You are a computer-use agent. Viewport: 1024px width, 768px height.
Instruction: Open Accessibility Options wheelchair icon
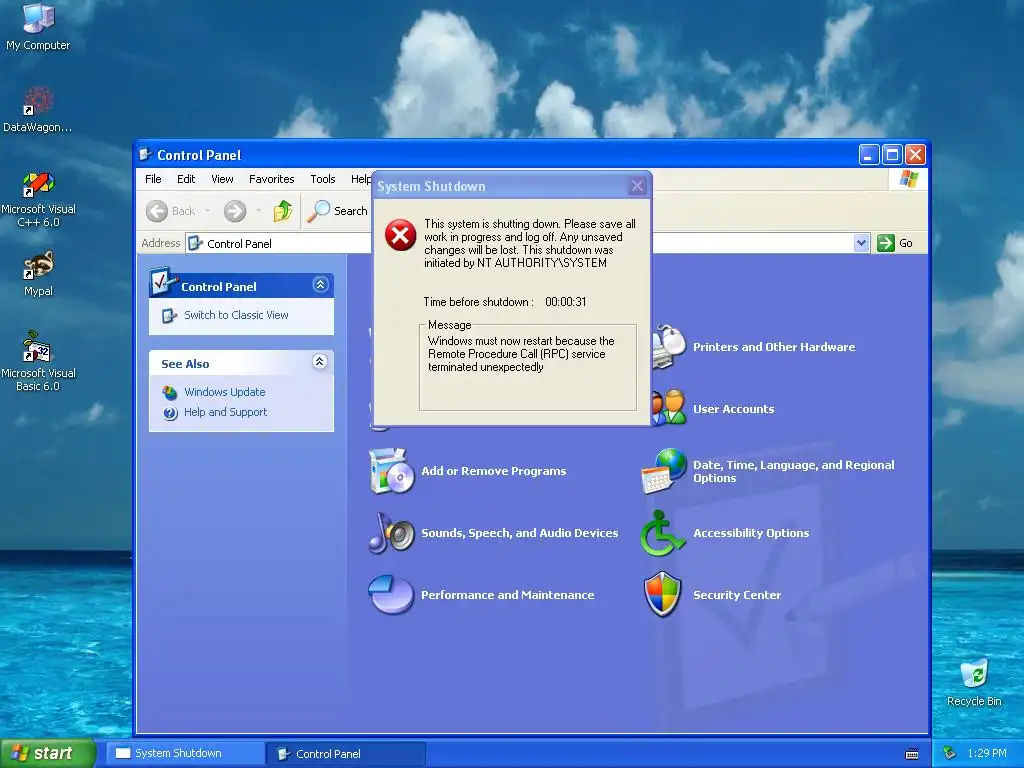coord(662,533)
